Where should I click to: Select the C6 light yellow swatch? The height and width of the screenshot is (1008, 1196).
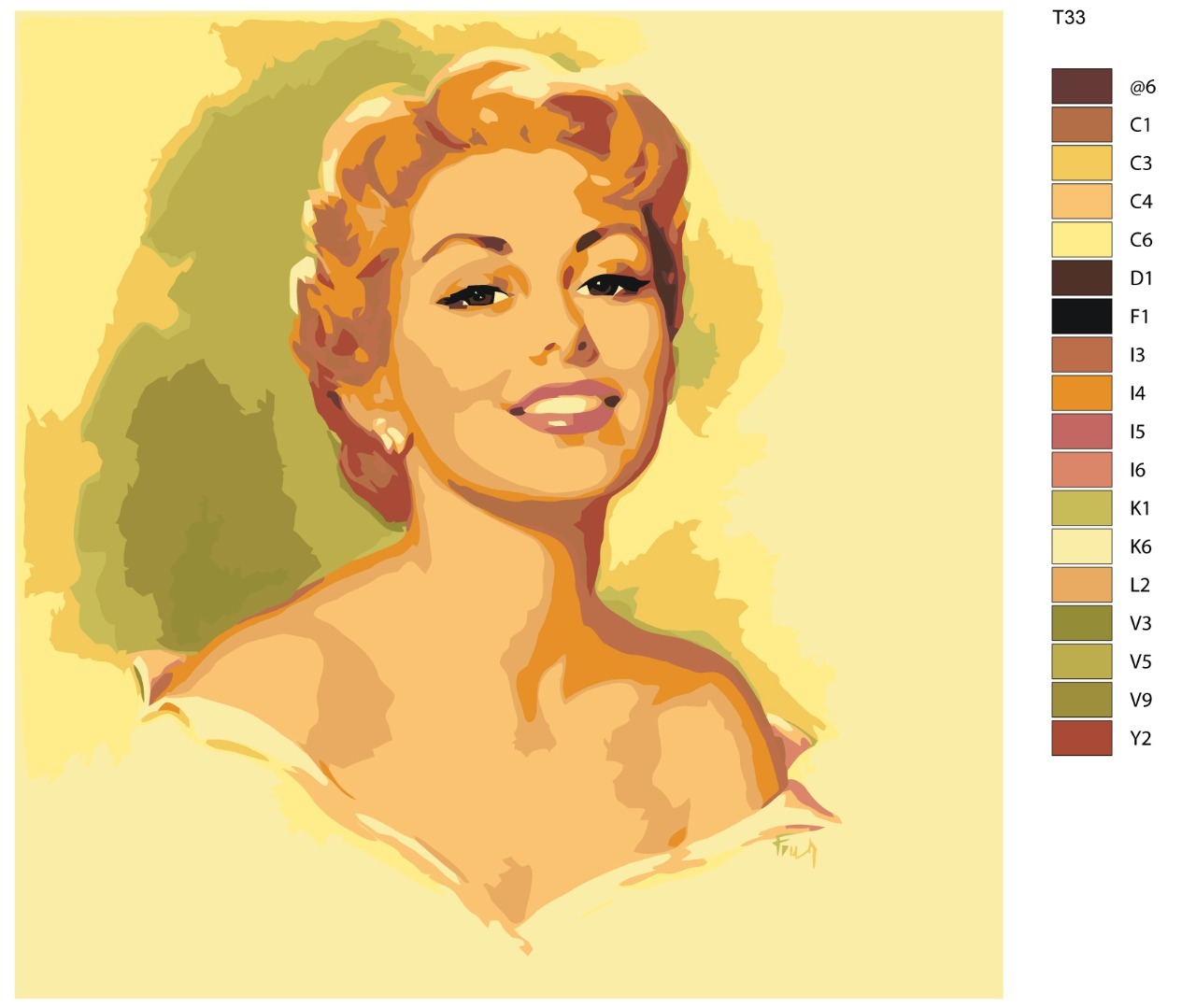point(1081,239)
